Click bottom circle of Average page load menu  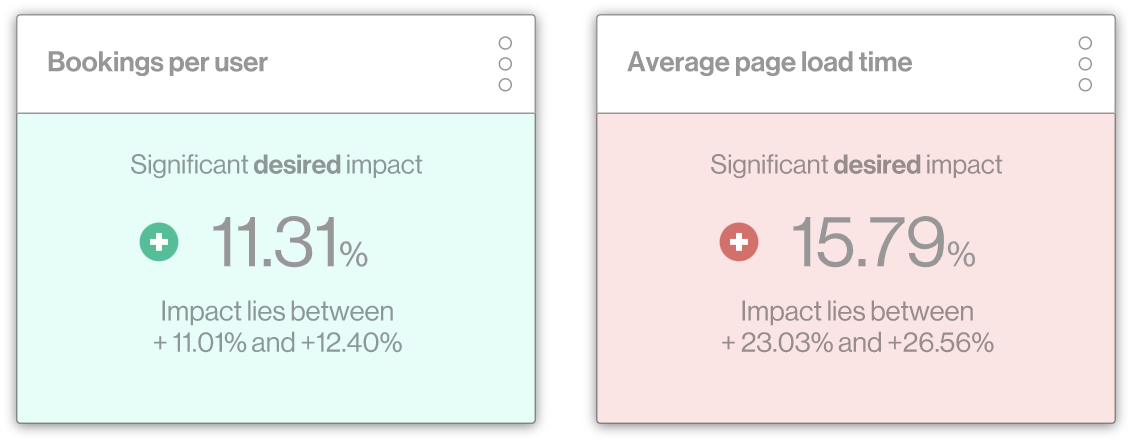pos(1085,85)
